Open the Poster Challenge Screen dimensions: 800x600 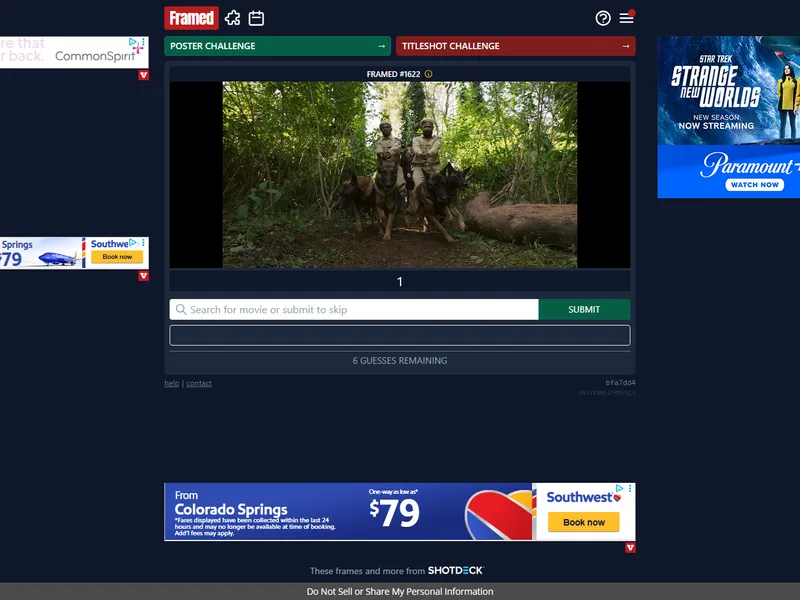[278, 46]
